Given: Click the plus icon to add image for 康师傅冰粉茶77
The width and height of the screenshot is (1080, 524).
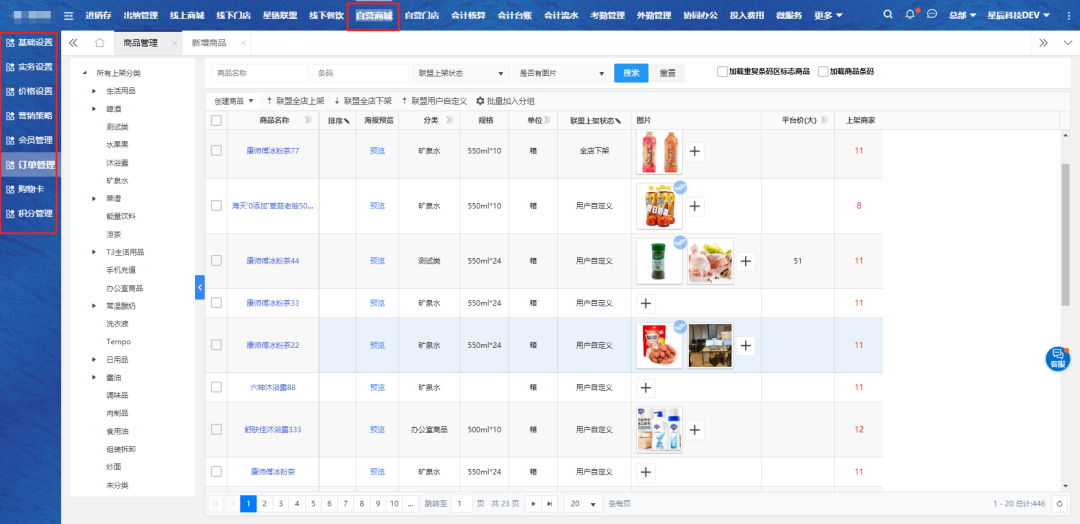Looking at the screenshot, I should click(x=696, y=151).
